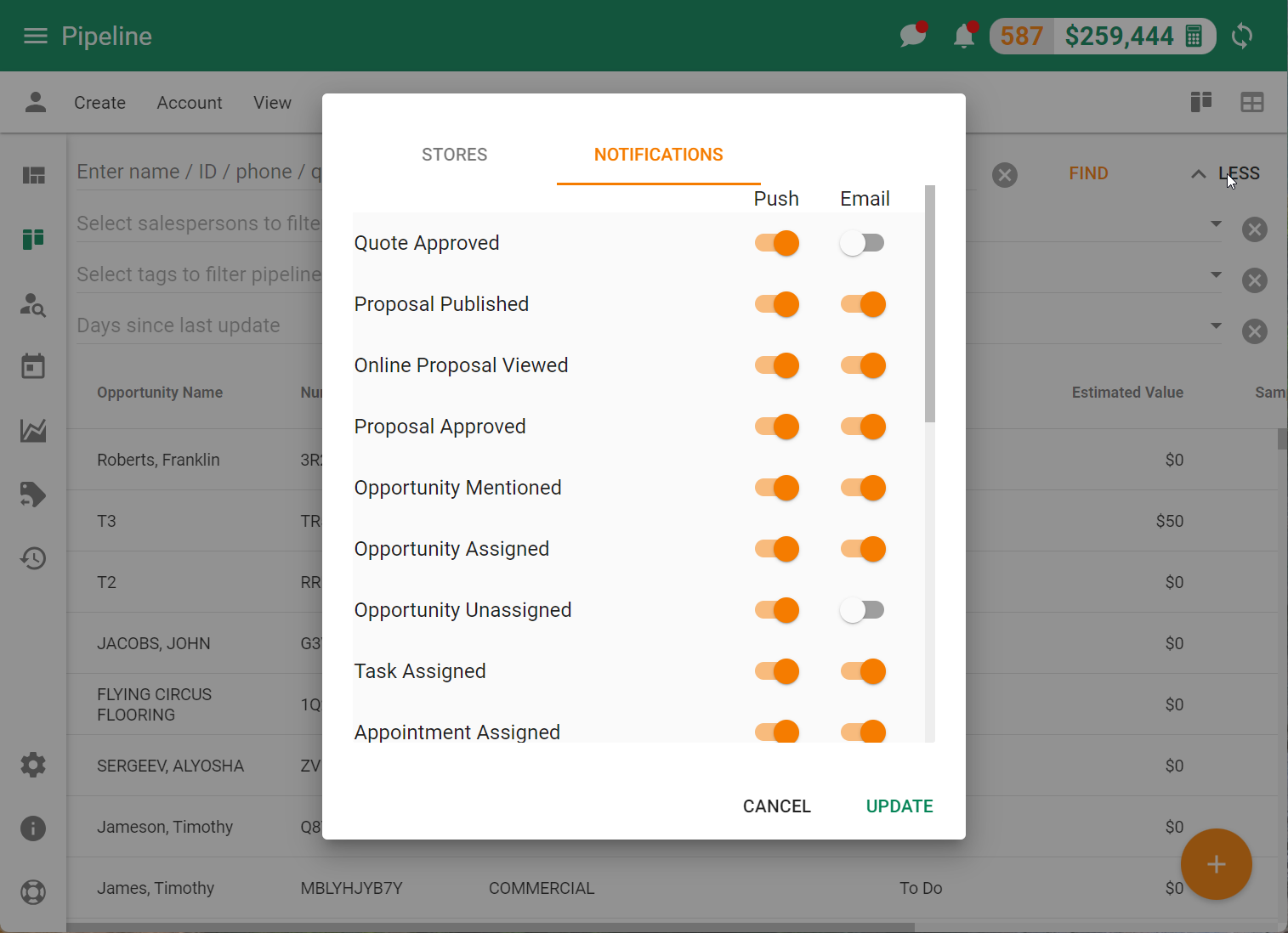Open the notifications bell
The height and width of the screenshot is (933, 1288).
pos(964,36)
